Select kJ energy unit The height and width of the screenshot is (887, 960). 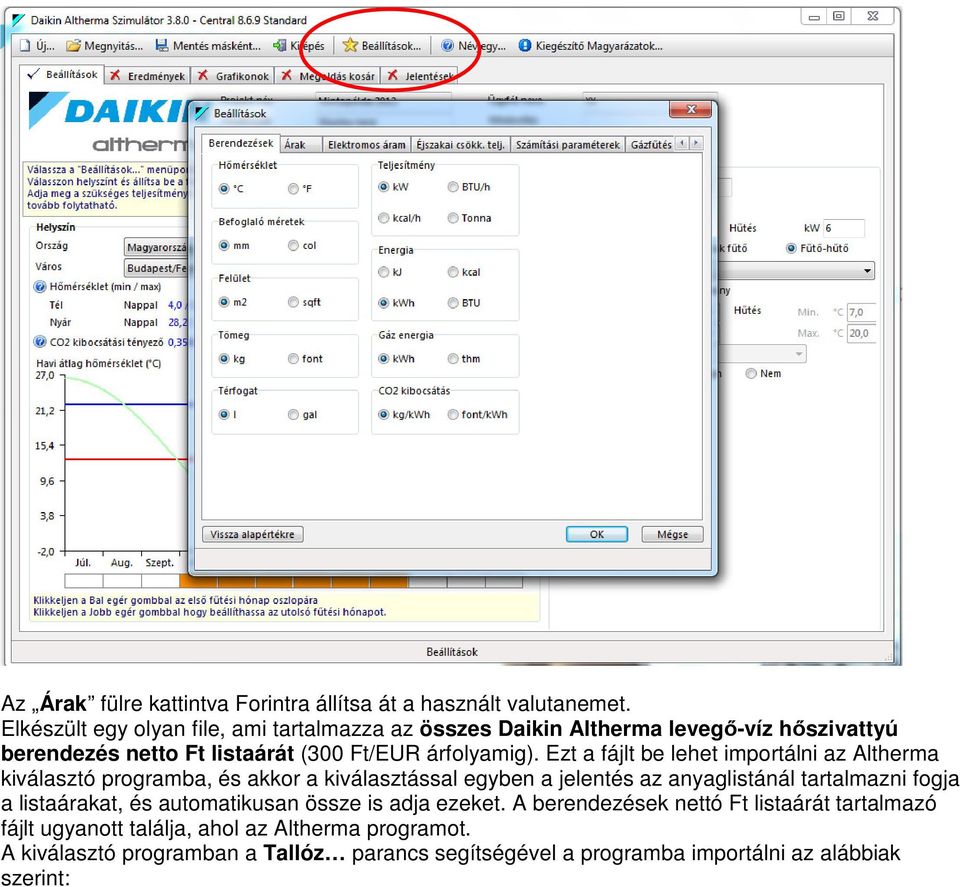(x=384, y=272)
